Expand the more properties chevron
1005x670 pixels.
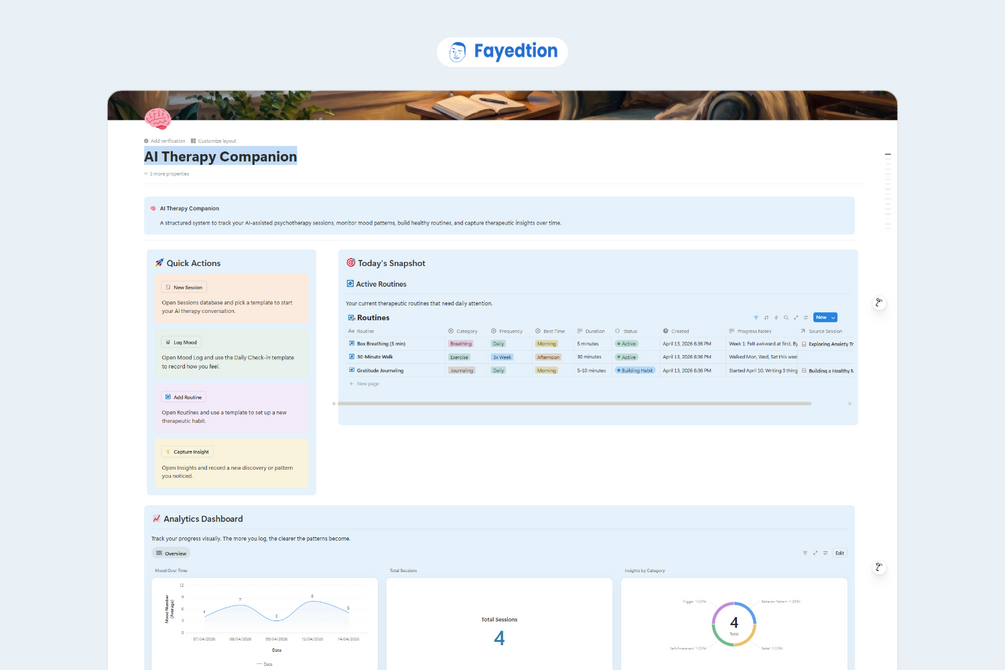146,174
